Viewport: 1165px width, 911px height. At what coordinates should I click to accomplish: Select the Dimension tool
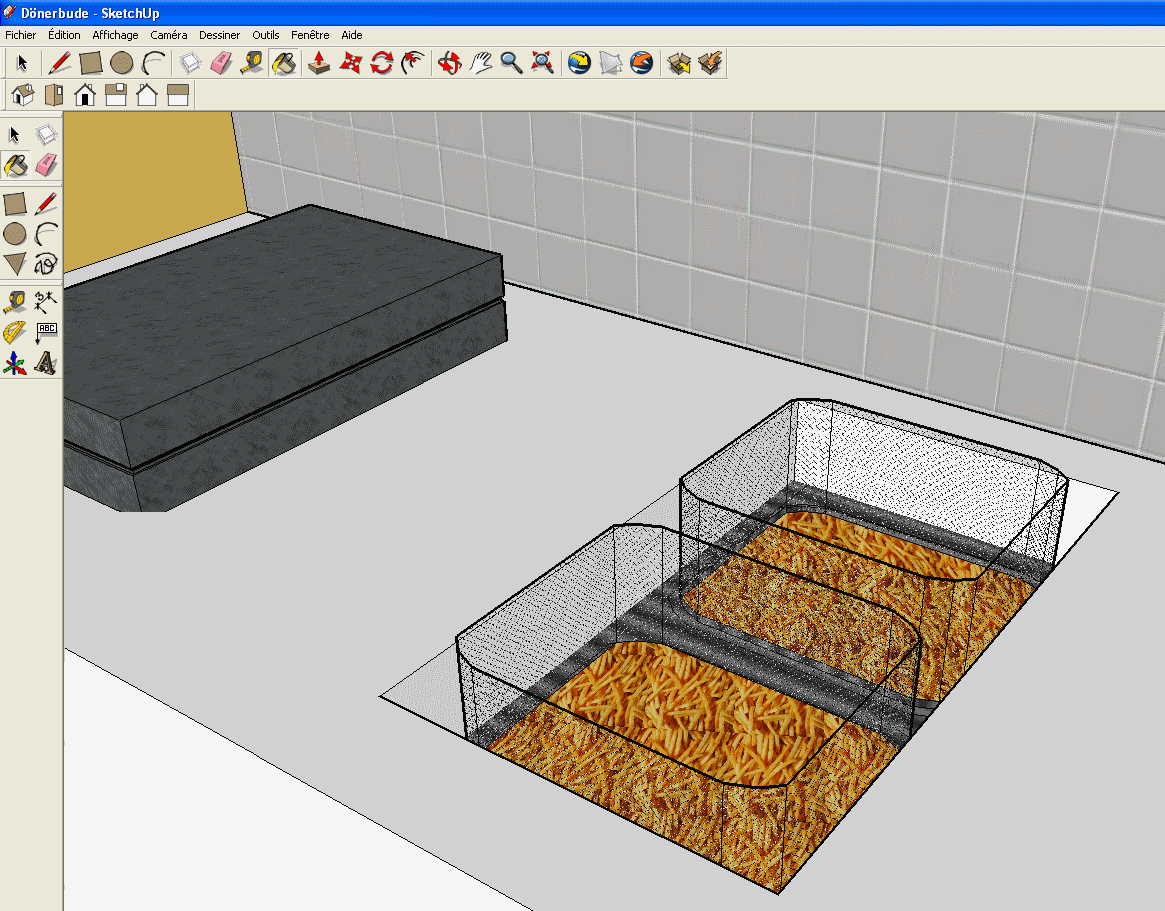tap(46, 299)
